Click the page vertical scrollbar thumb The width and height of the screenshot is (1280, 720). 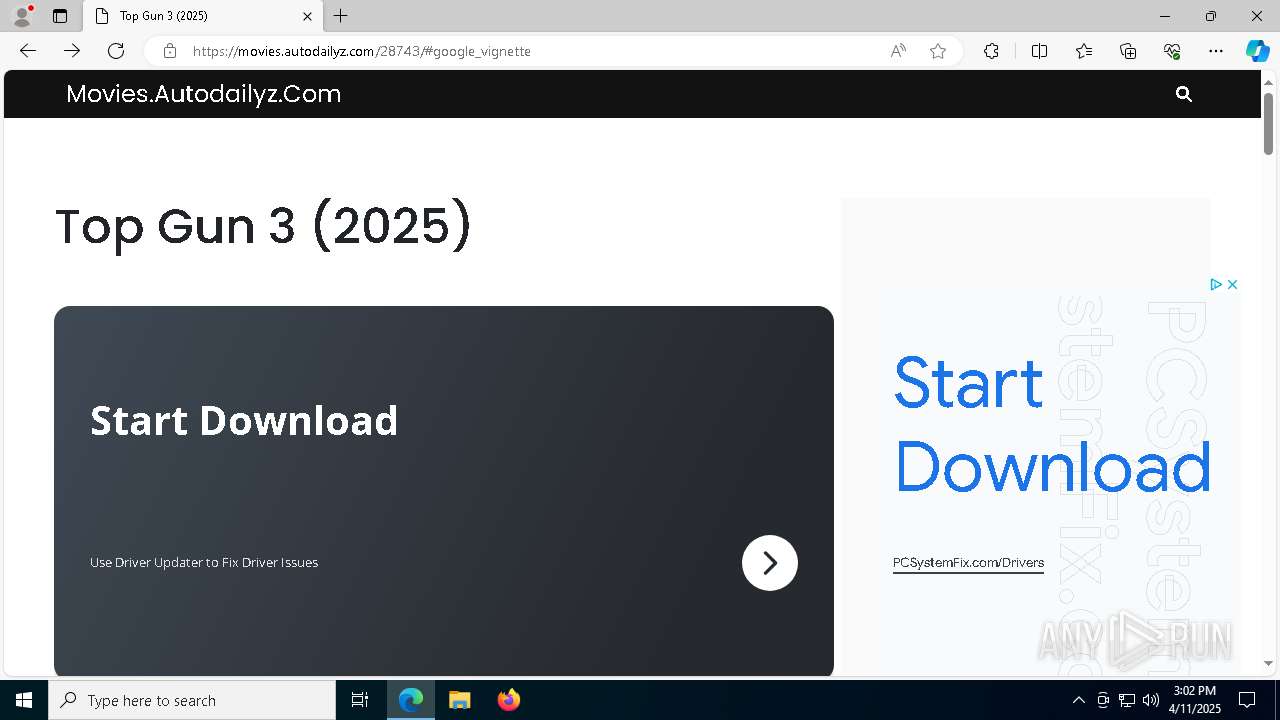click(x=1268, y=123)
